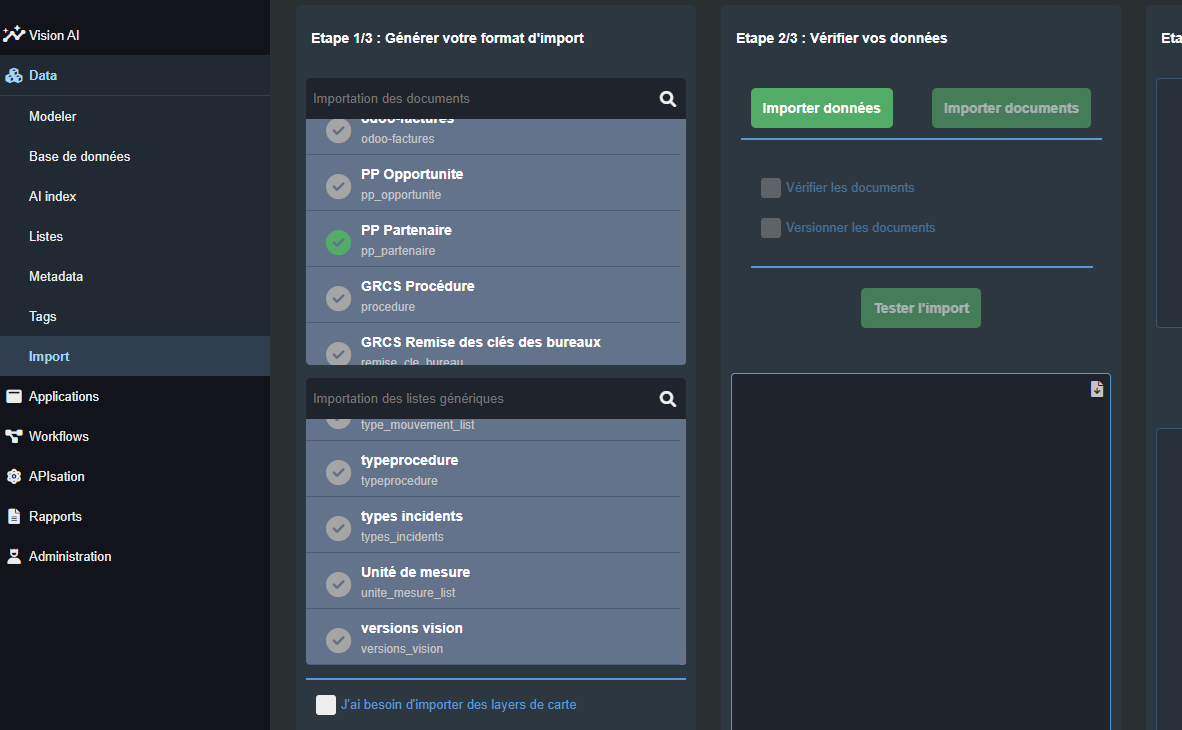This screenshot has height=730, width=1182.
Task: Toggle the Versionner les documents checkbox
Action: click(x=770, y=228)
